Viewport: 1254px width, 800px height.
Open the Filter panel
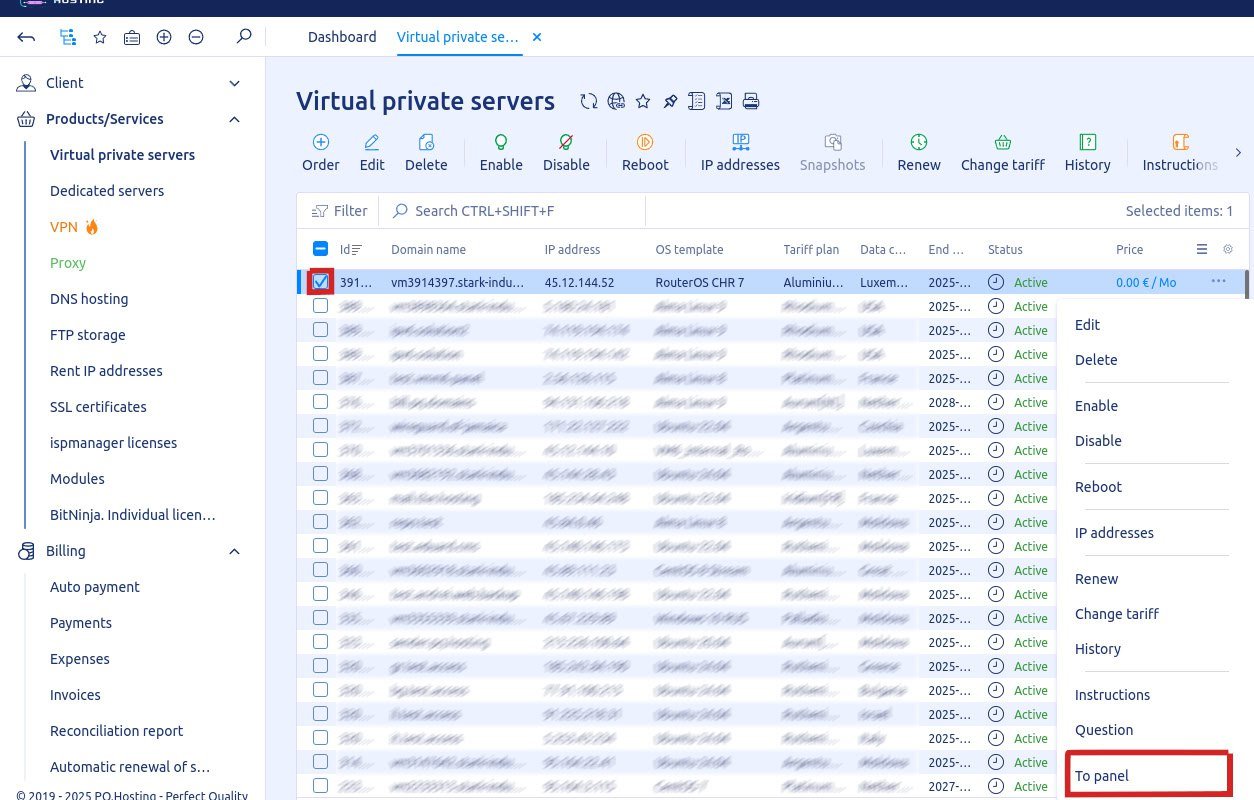(x=340, y=211)
